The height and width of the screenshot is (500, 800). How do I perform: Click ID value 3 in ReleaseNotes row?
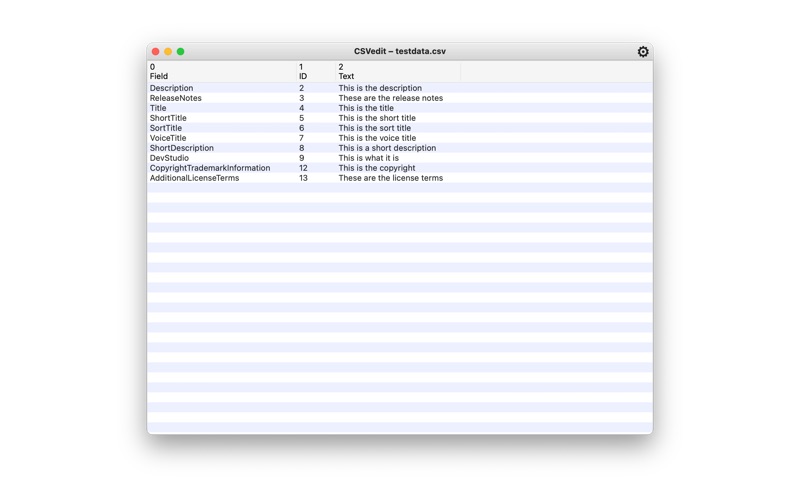302,98
